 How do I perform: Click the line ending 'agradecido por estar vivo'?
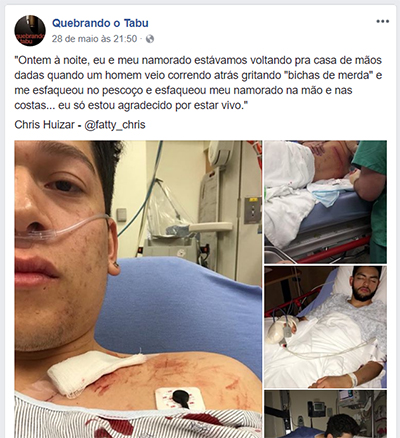(x=132, y=105)
